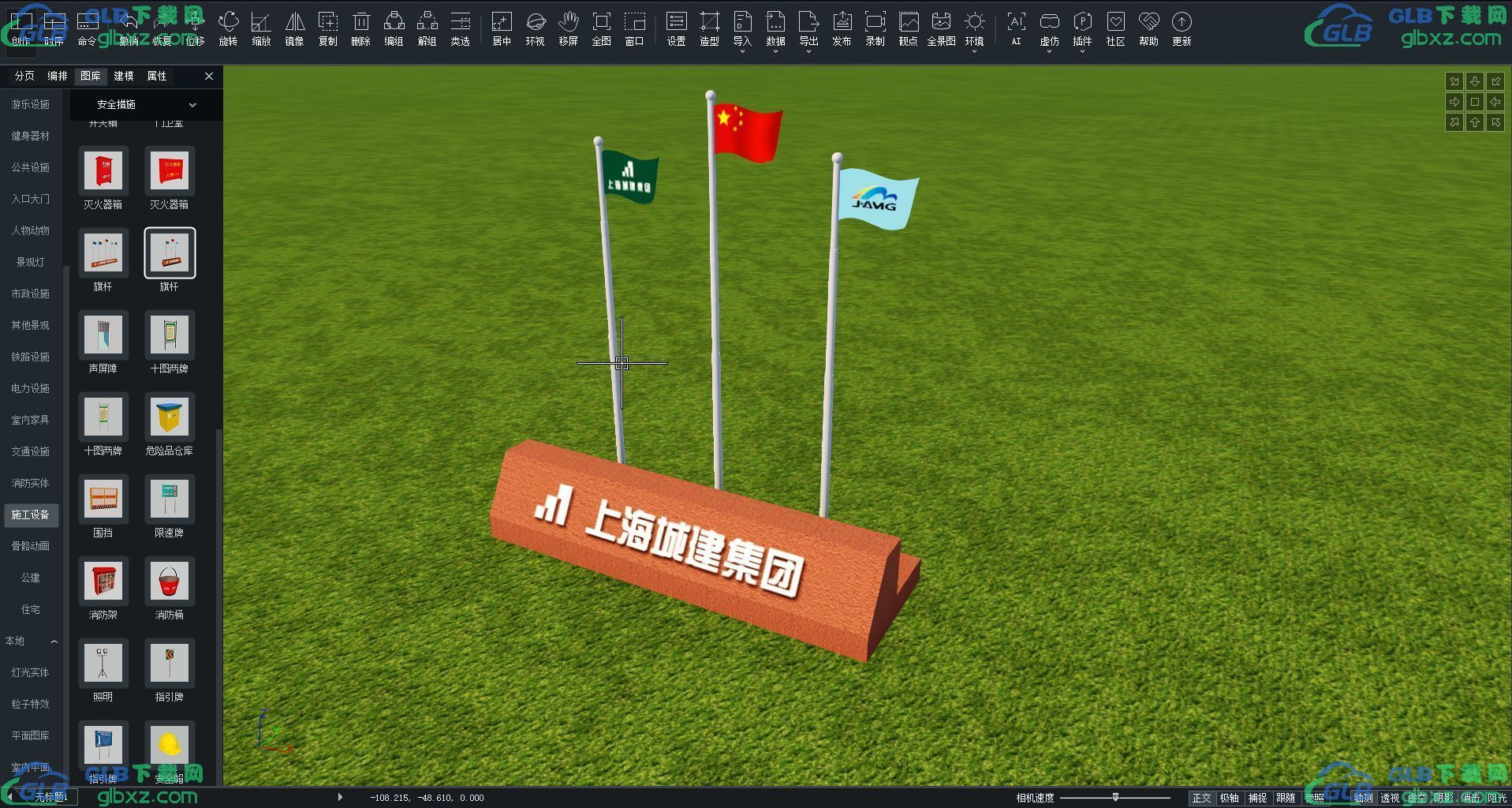
Task: Switch to the 建模 tab
Action: coord(124,76)
